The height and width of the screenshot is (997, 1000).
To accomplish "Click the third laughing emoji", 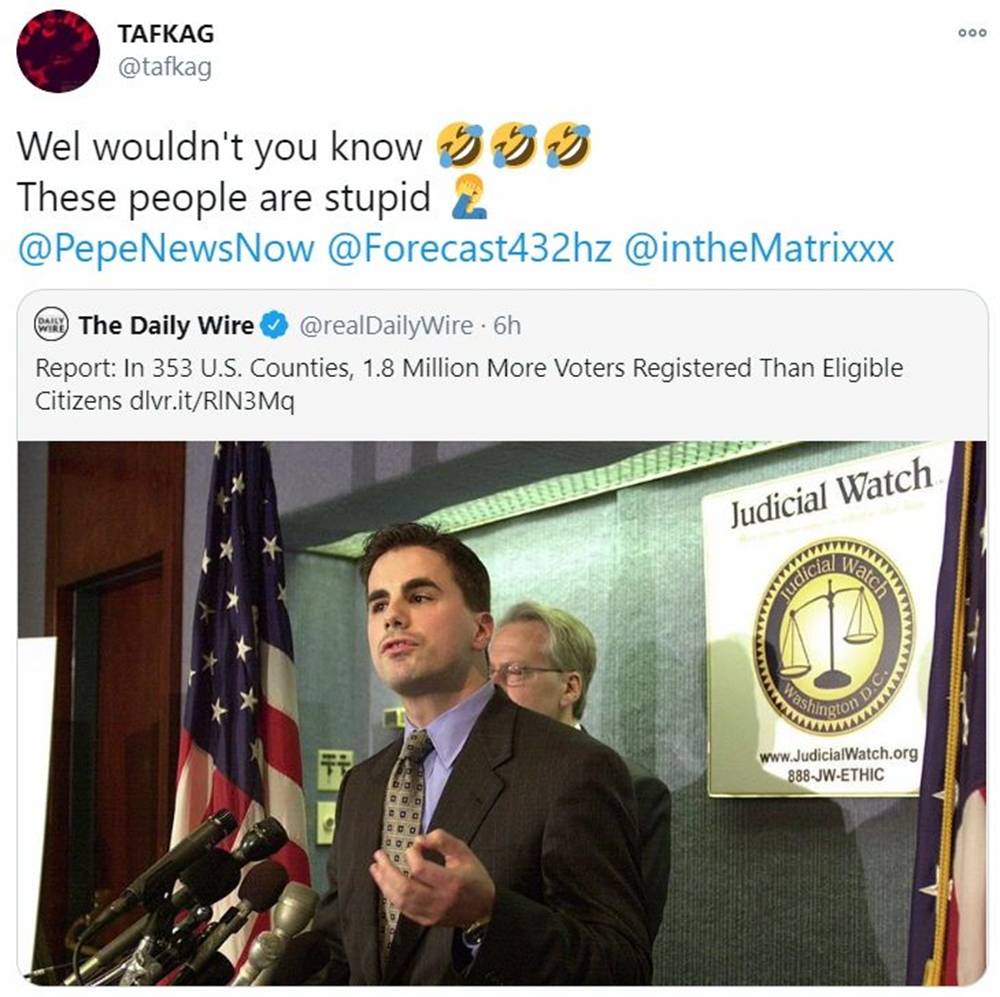I will pos(568,145).
